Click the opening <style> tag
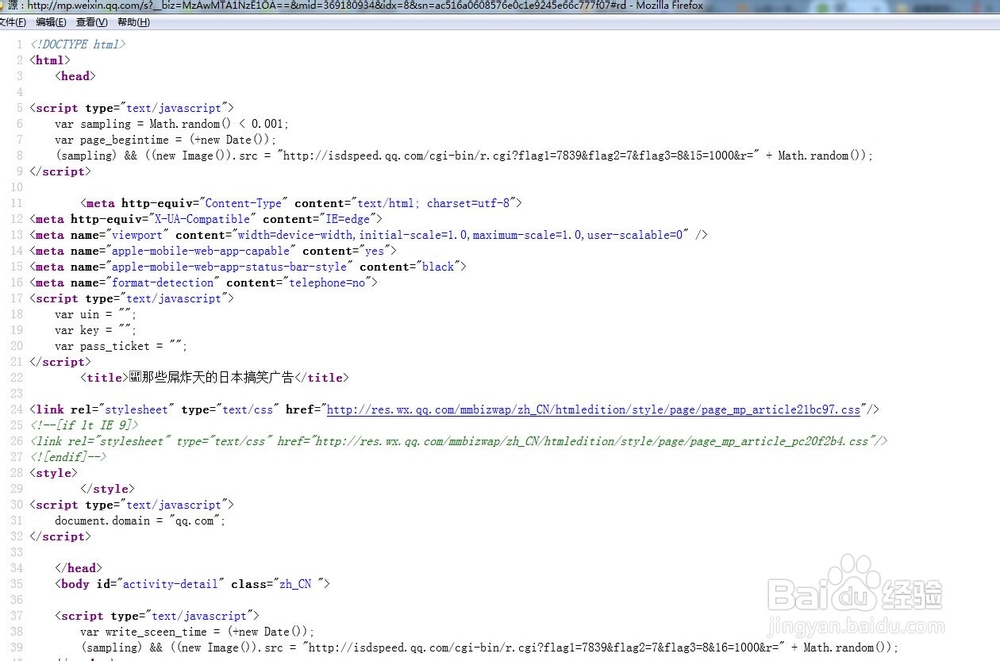 coord(54,473)
